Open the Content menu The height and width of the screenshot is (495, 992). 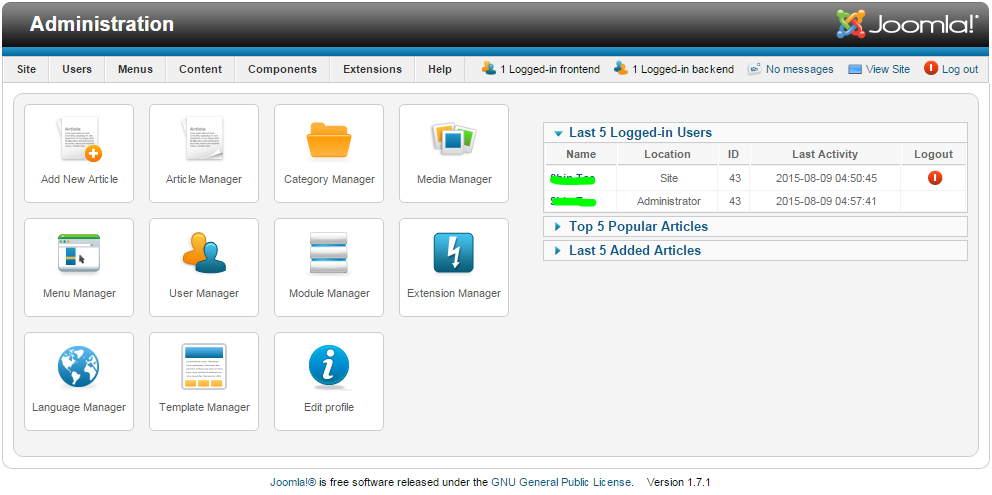201,70
